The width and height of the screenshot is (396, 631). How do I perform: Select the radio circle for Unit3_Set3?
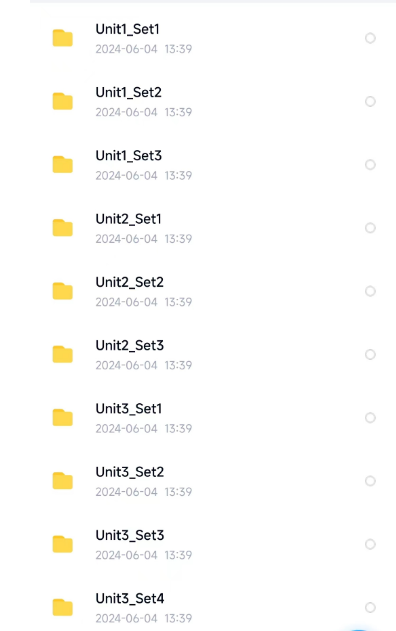click(x=370, y=544)
